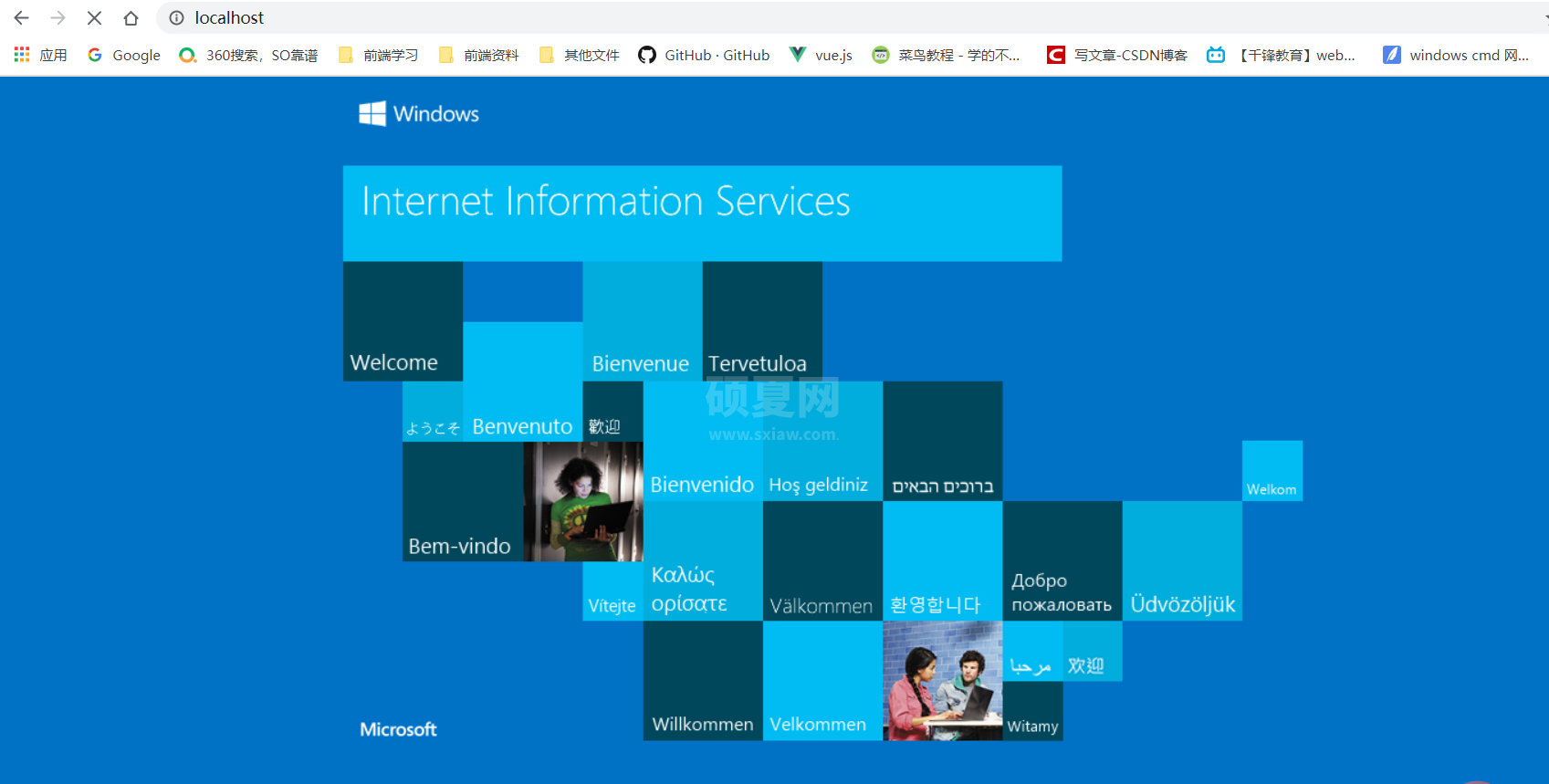Open the GitHub bookmark
This screenshot has height=784, width=1549.
704,55
